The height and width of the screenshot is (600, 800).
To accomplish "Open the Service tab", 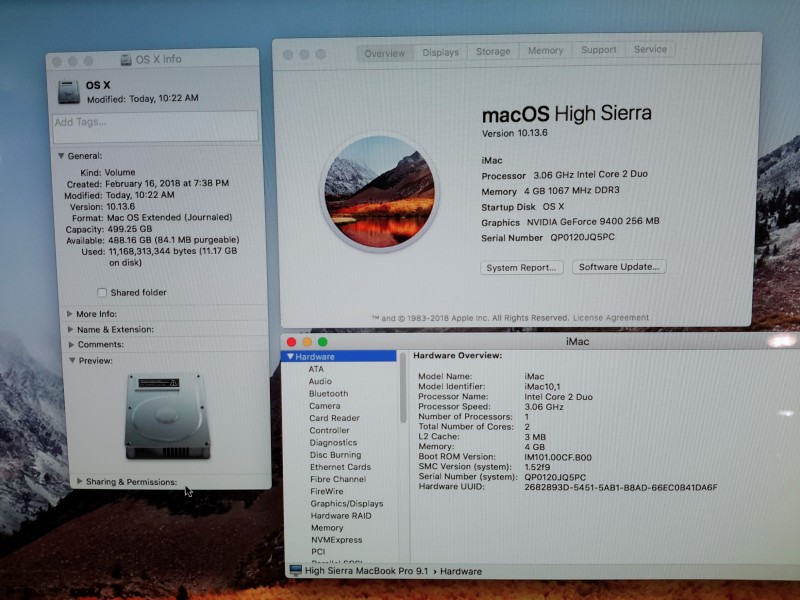I will [650, 49].
